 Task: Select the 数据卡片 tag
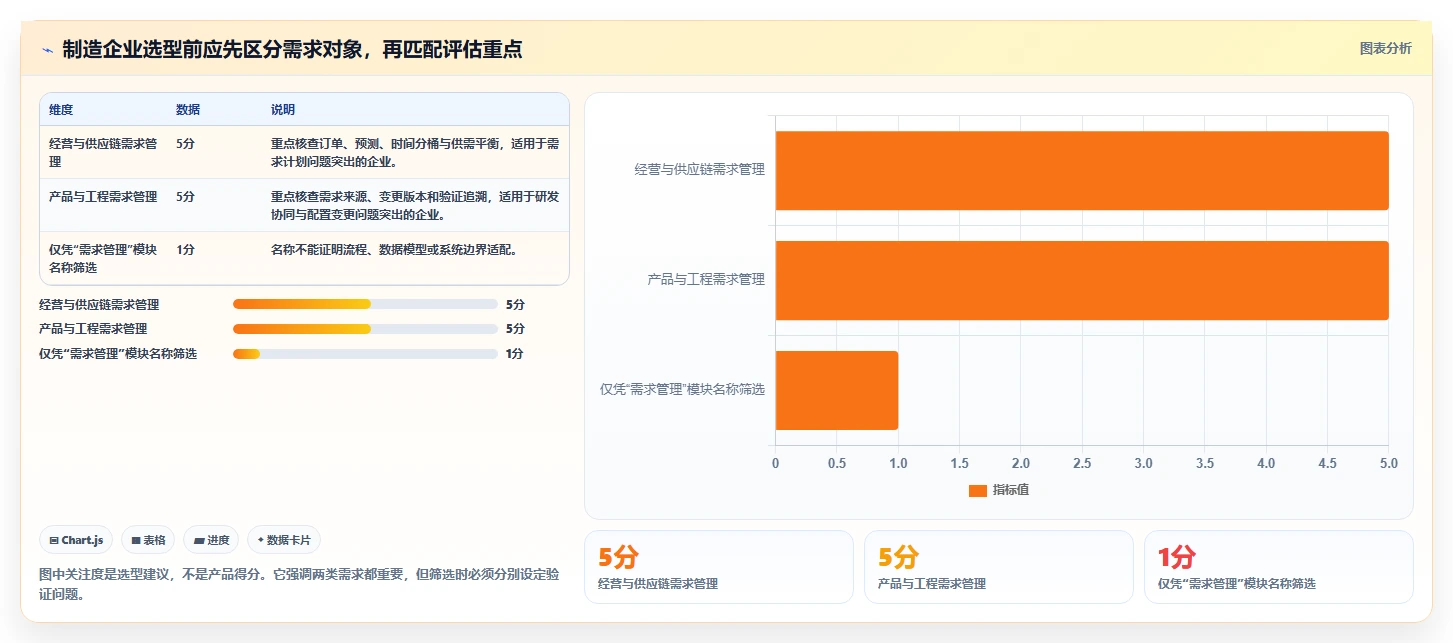pyautogui.click(x=284, y=540)
